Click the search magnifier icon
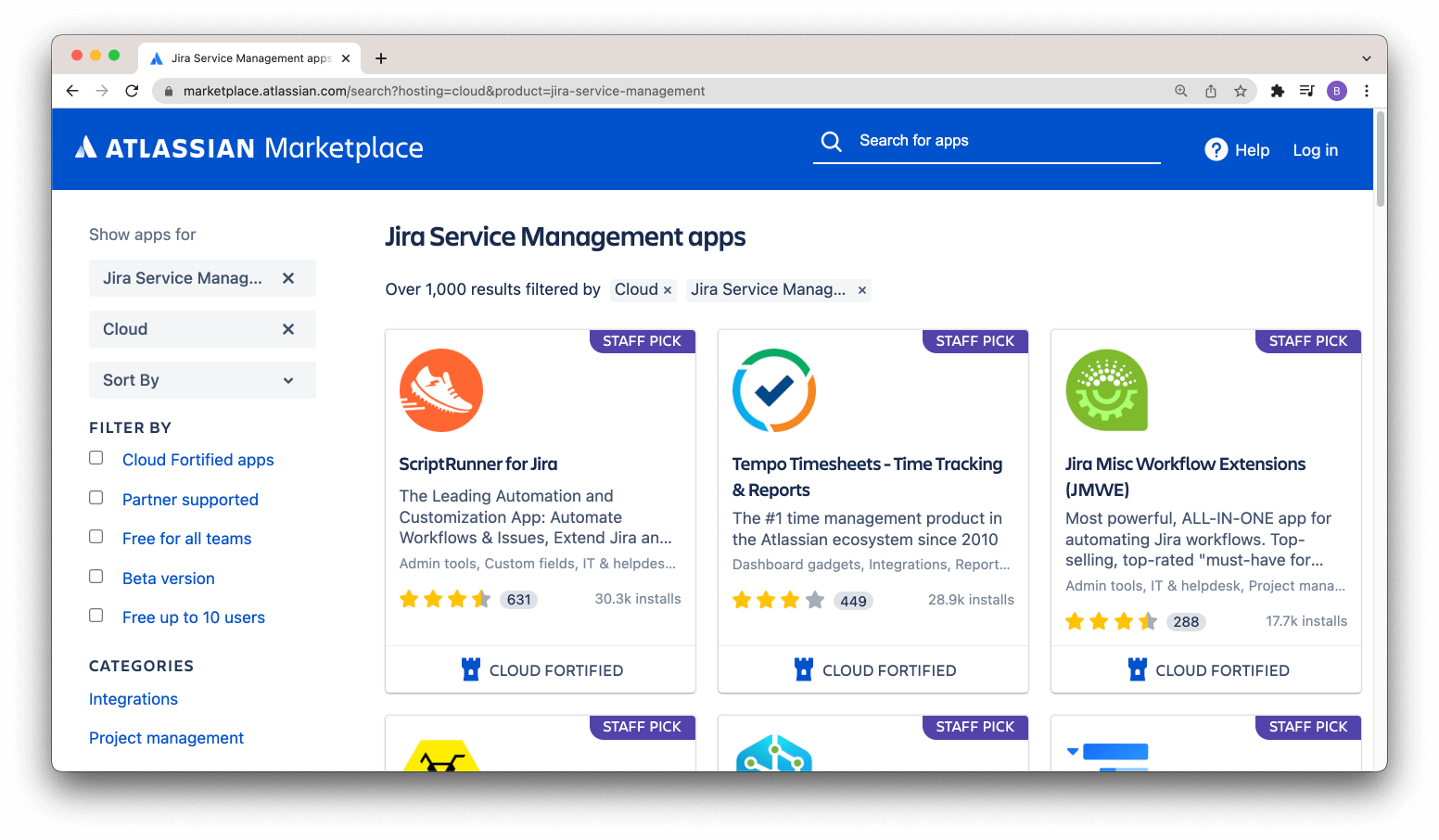Image resolution: width=1439 pixels, height=840 pixels. (831, 141)
